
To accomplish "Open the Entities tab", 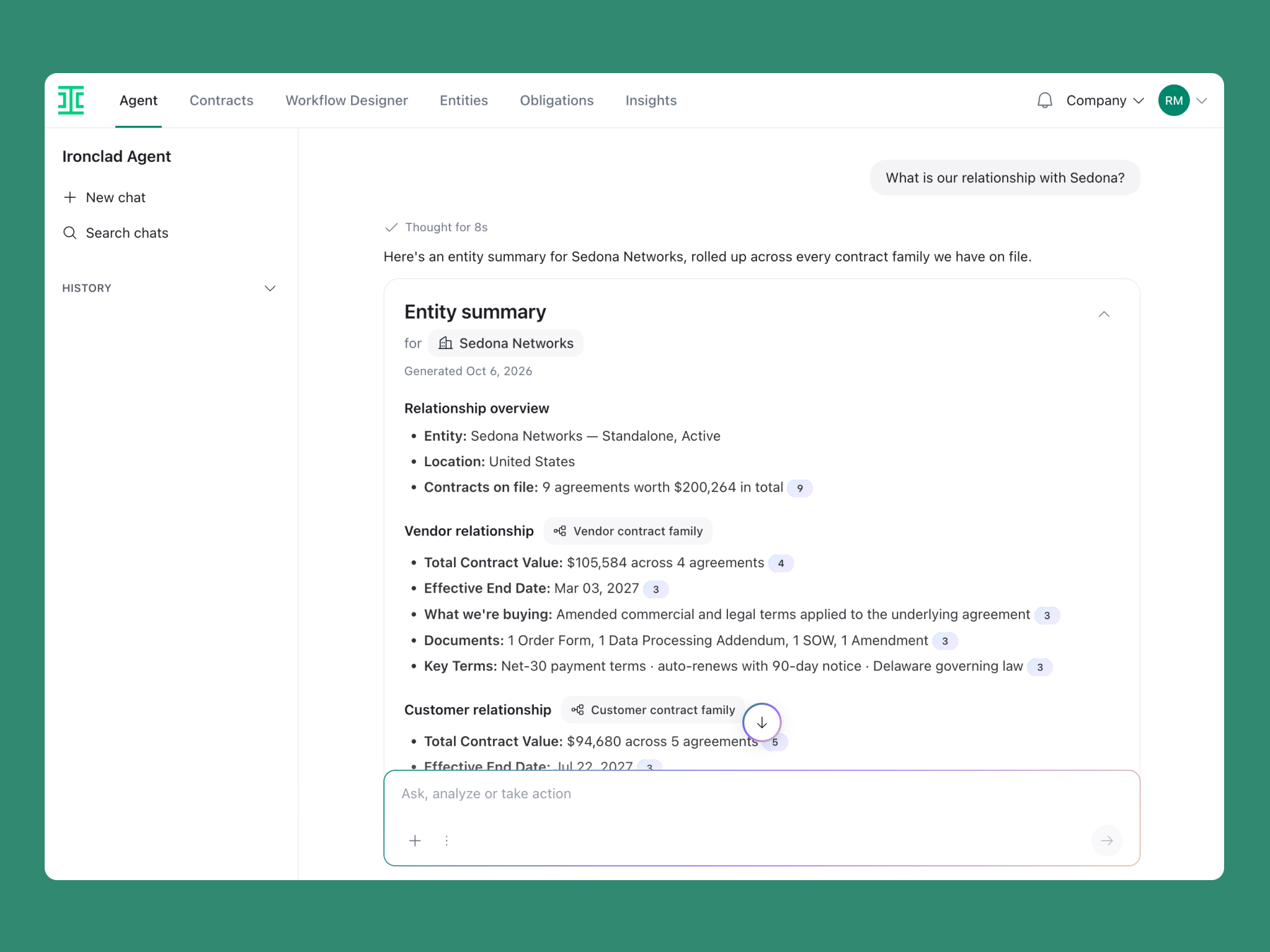I will (464, 100).
